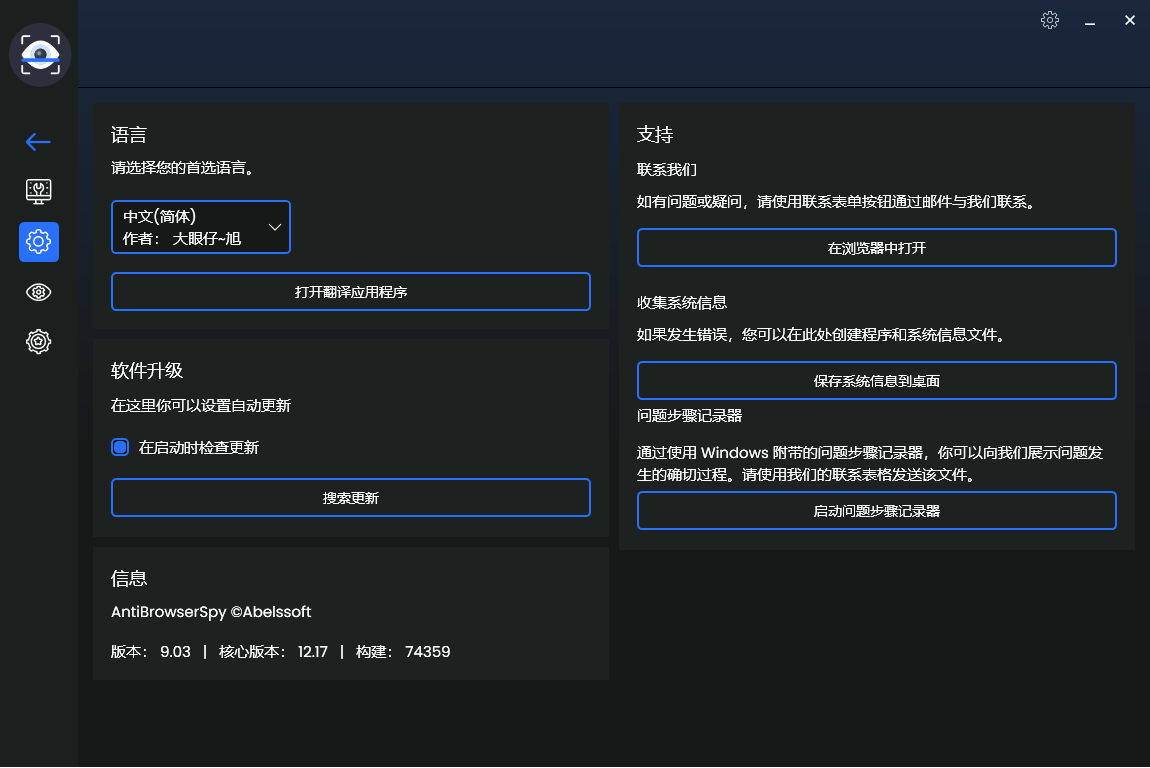Click the 联系我们 subheading

tap(667, 169)
